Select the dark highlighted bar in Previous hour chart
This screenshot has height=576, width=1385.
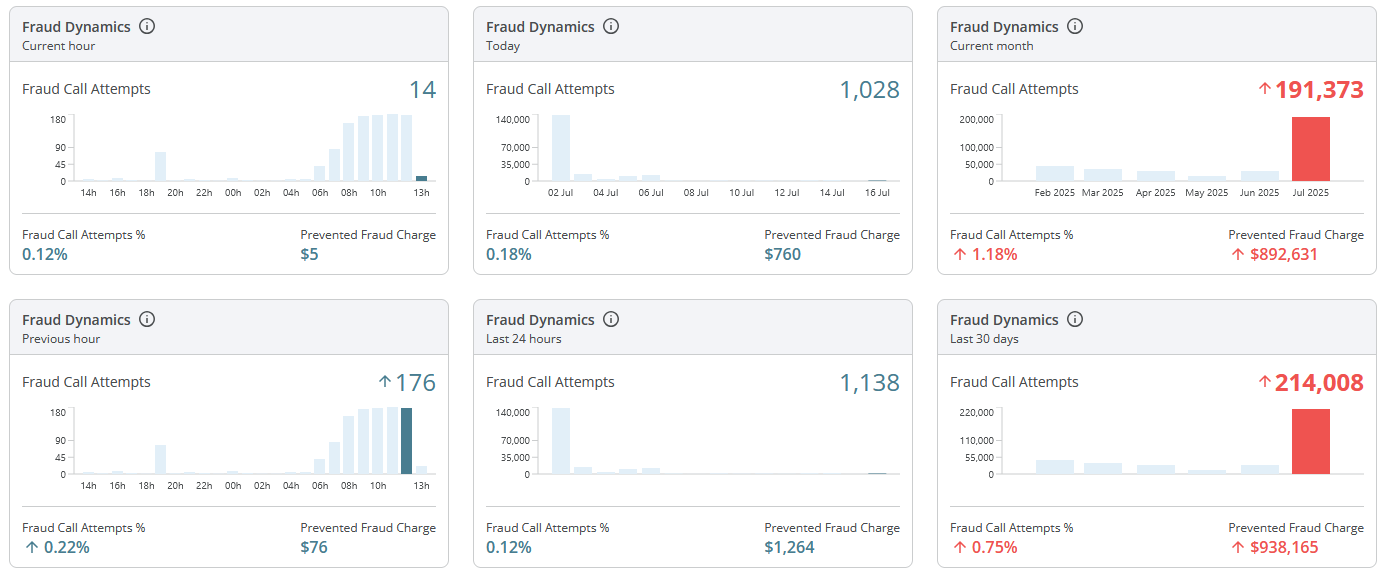click(406, 441)
